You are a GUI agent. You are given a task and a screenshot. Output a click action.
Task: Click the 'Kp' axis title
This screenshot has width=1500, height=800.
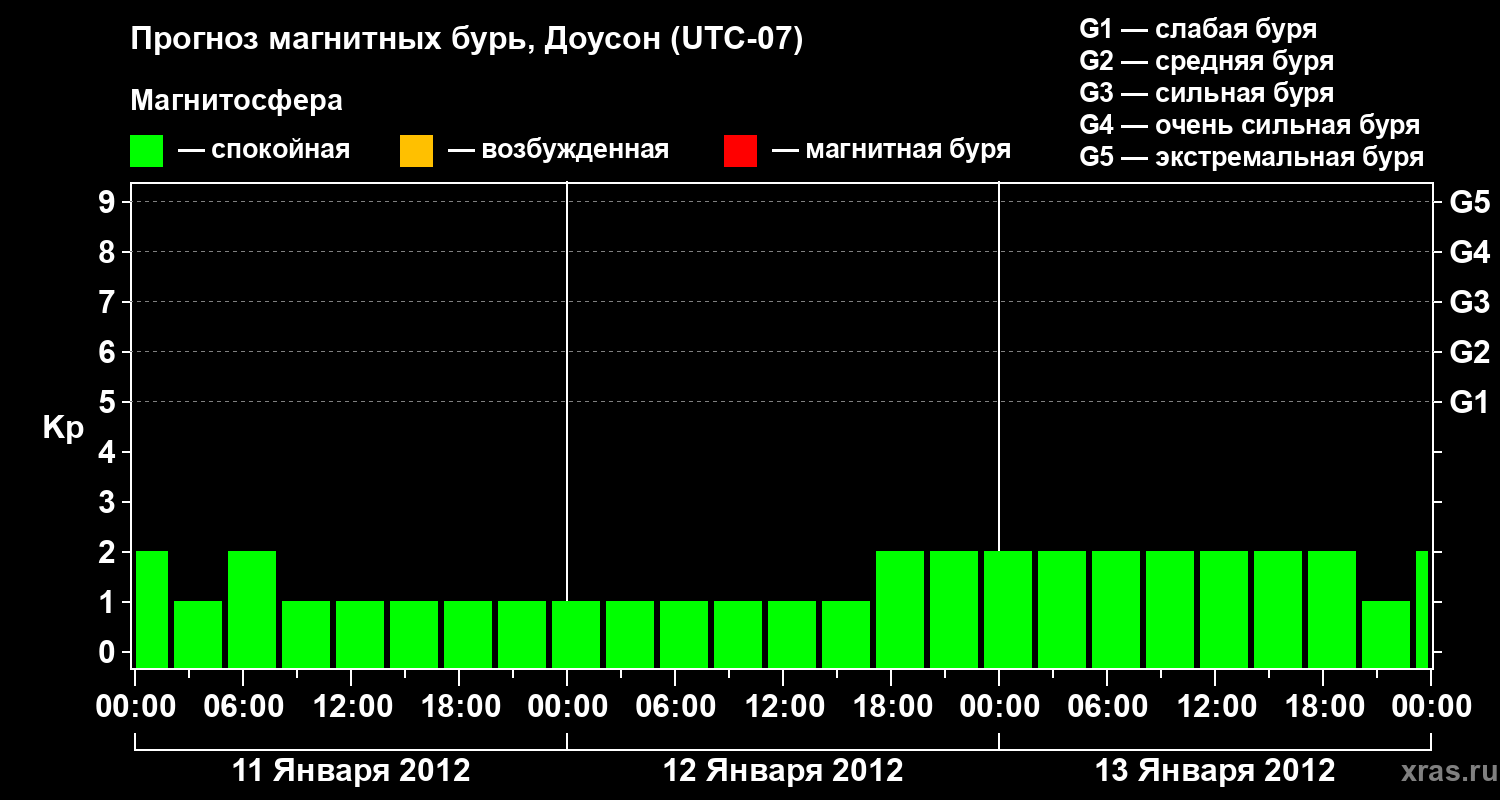pos(63,429)
